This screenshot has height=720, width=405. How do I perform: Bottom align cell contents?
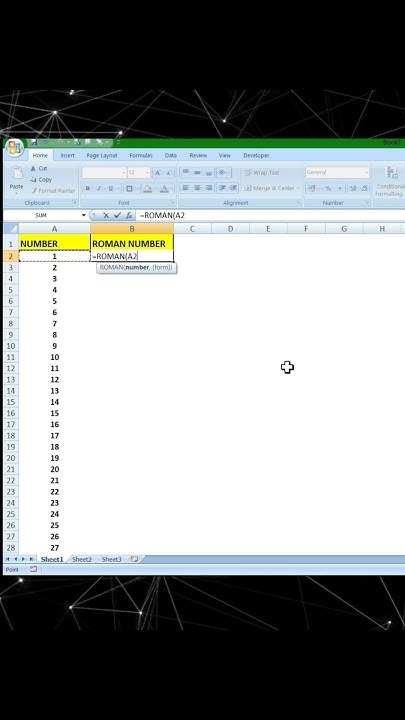pyautogui.click(x=208, y=173)
